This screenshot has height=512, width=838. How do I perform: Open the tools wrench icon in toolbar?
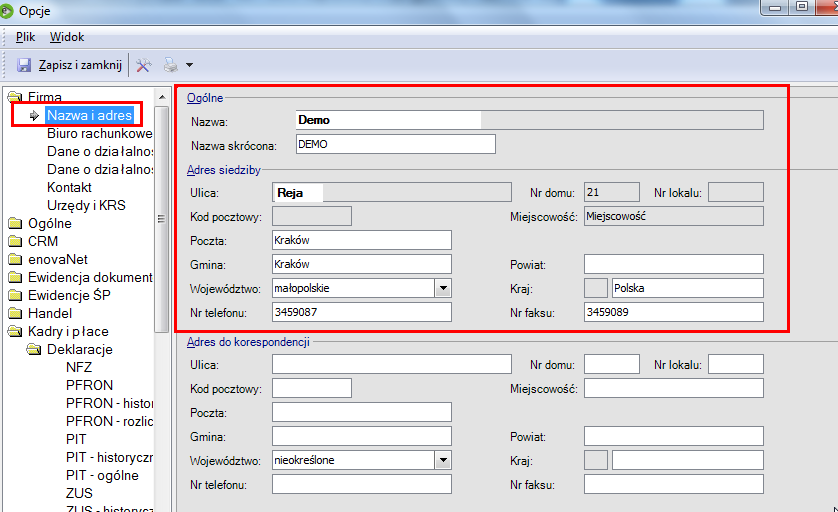pos(143,65)
